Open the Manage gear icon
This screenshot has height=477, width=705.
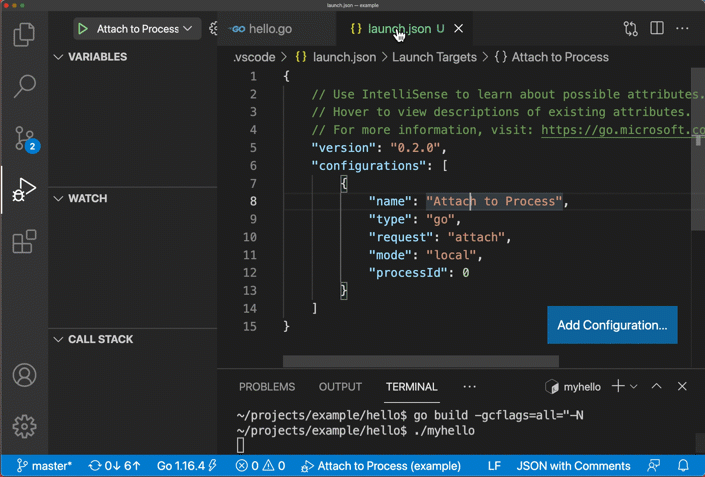click(24, 426)
